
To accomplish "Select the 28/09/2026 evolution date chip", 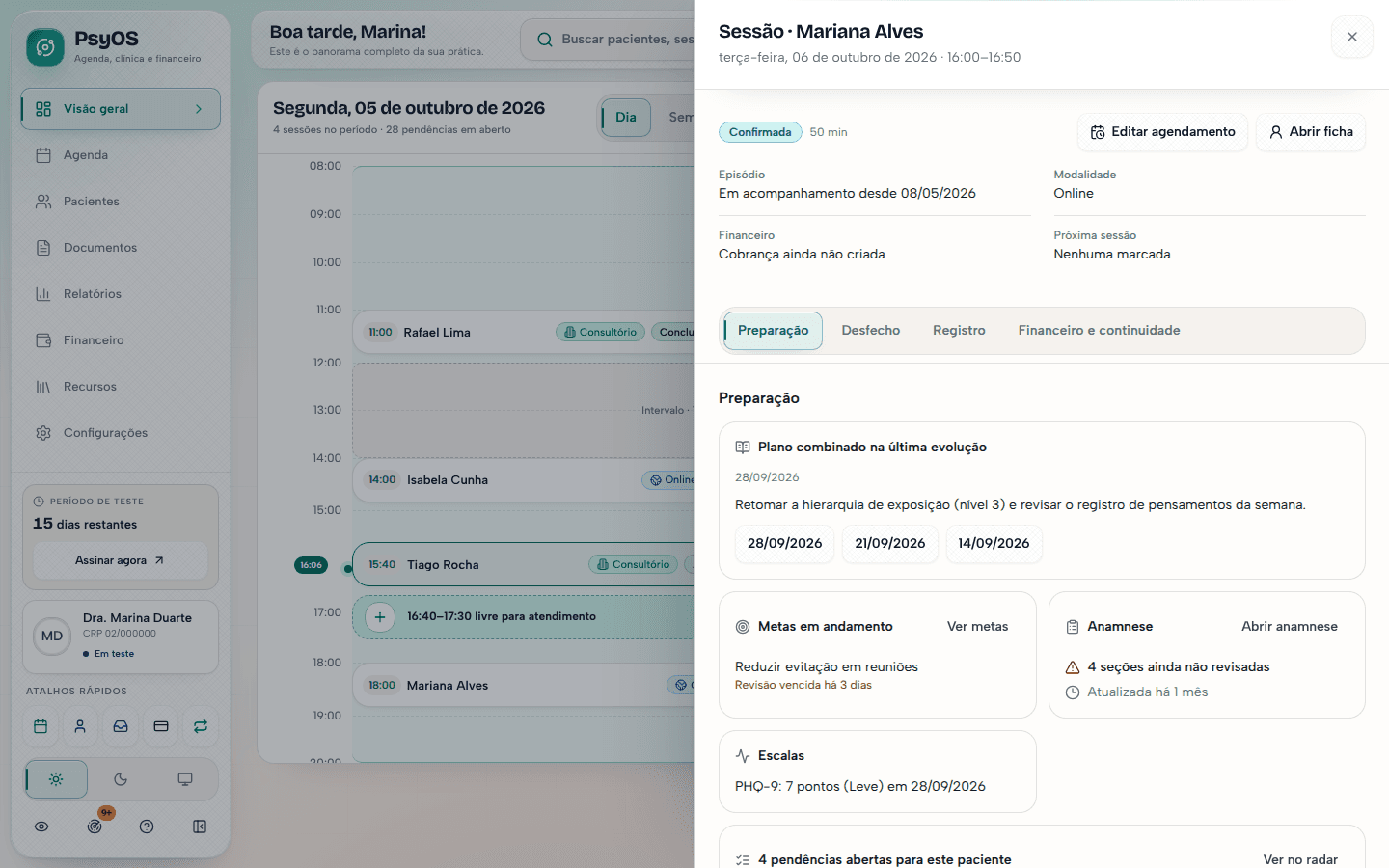I will (785, 544).
